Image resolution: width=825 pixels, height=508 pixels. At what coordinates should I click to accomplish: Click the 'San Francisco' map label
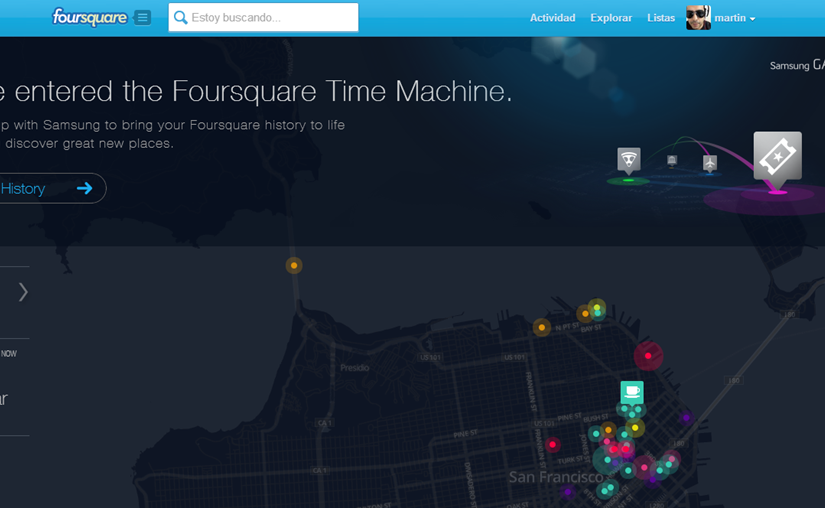(556, 477)
